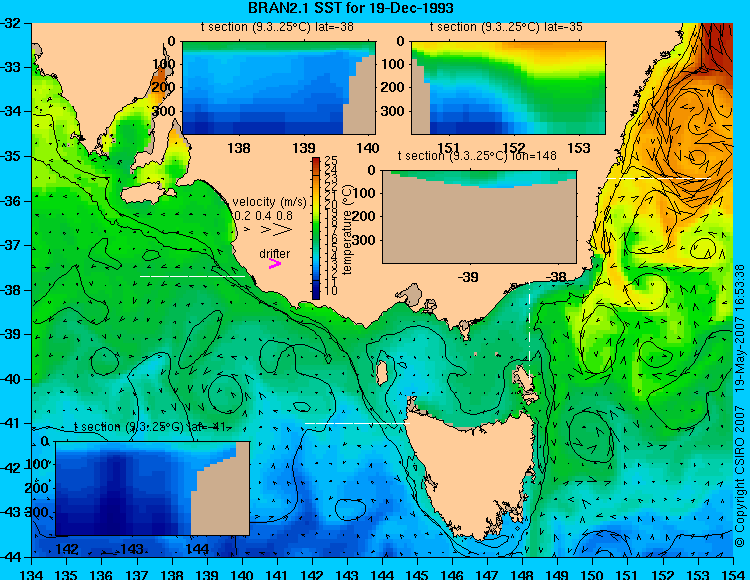750x580 pixels.
Task: Click the '-42' latitude axis label
Action: (11, 468)
